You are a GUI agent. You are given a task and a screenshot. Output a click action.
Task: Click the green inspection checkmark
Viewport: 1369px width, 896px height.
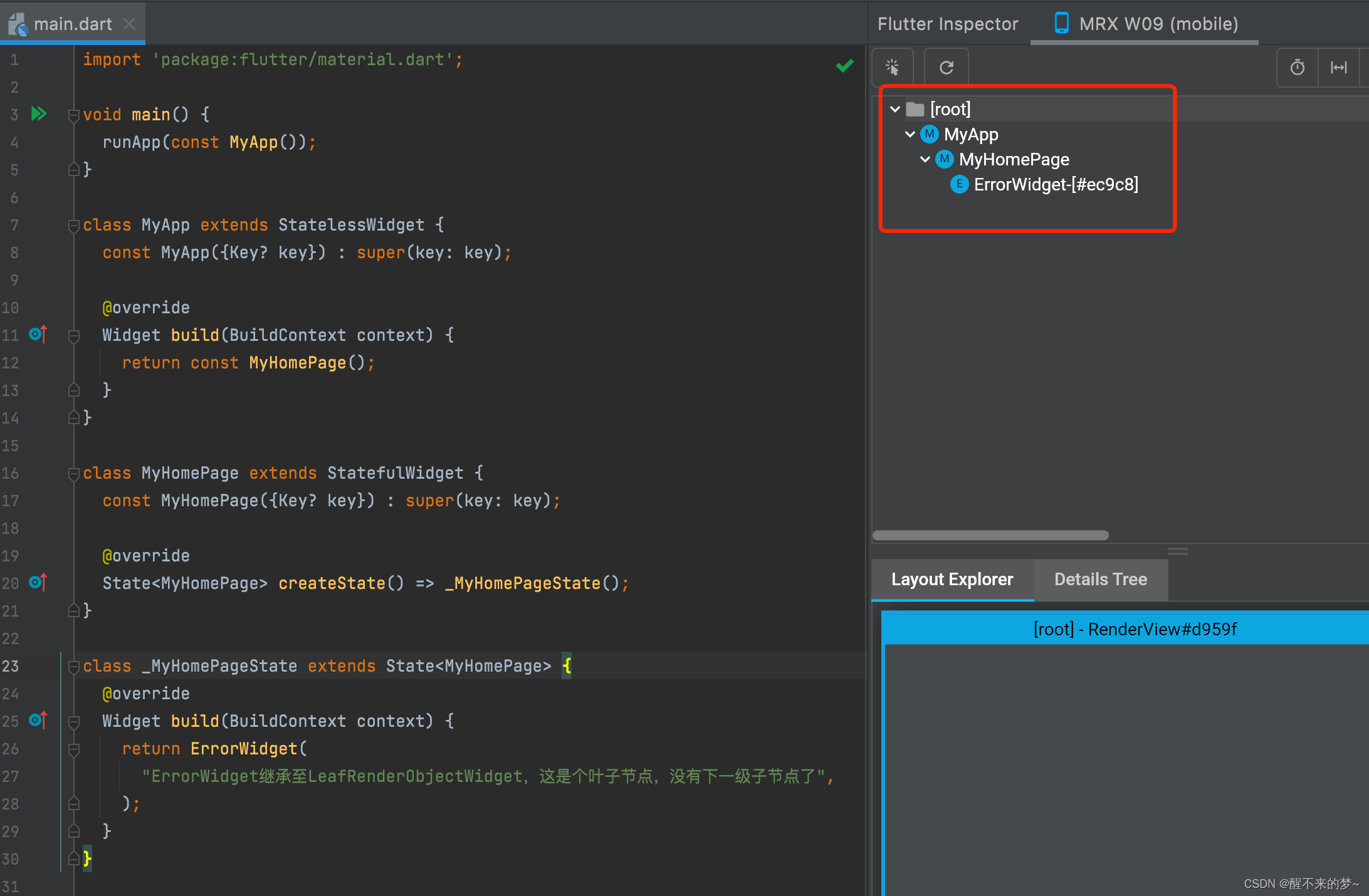844,65
